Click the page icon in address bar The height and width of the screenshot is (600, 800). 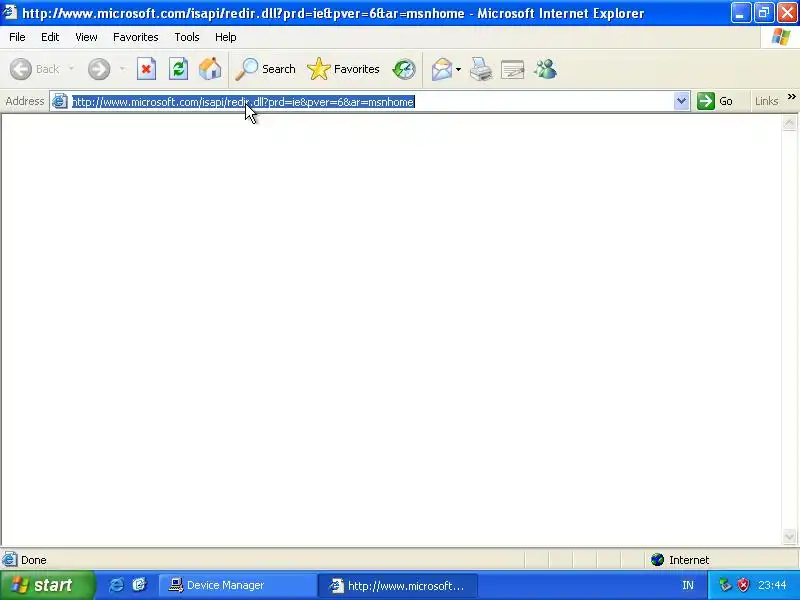pyautogui.click(x=60, y=102)
